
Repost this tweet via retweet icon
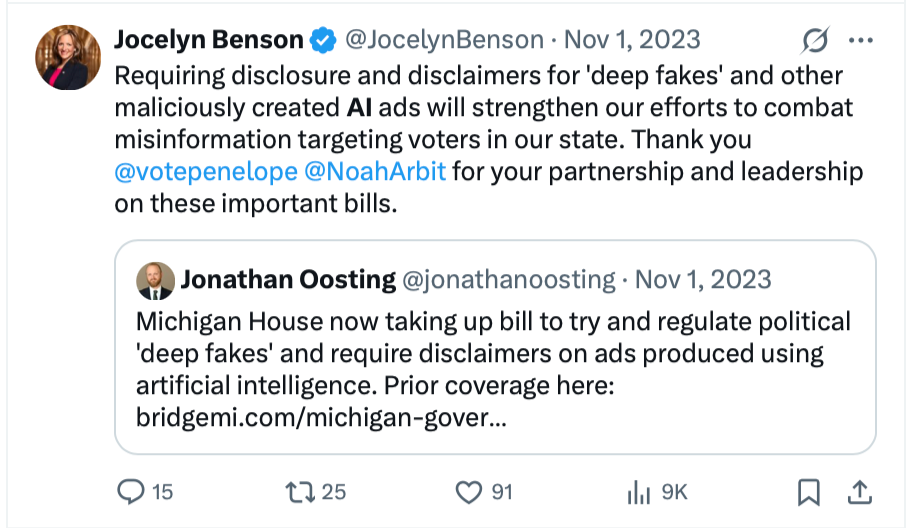(299, 491)
